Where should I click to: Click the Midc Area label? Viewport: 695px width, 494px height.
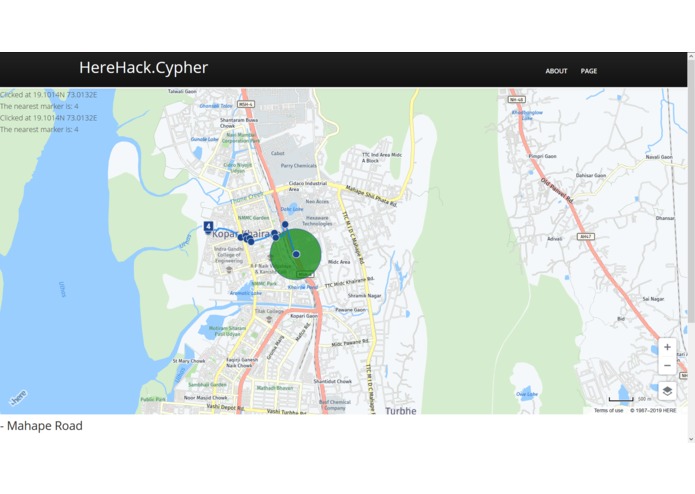[339, 262]
